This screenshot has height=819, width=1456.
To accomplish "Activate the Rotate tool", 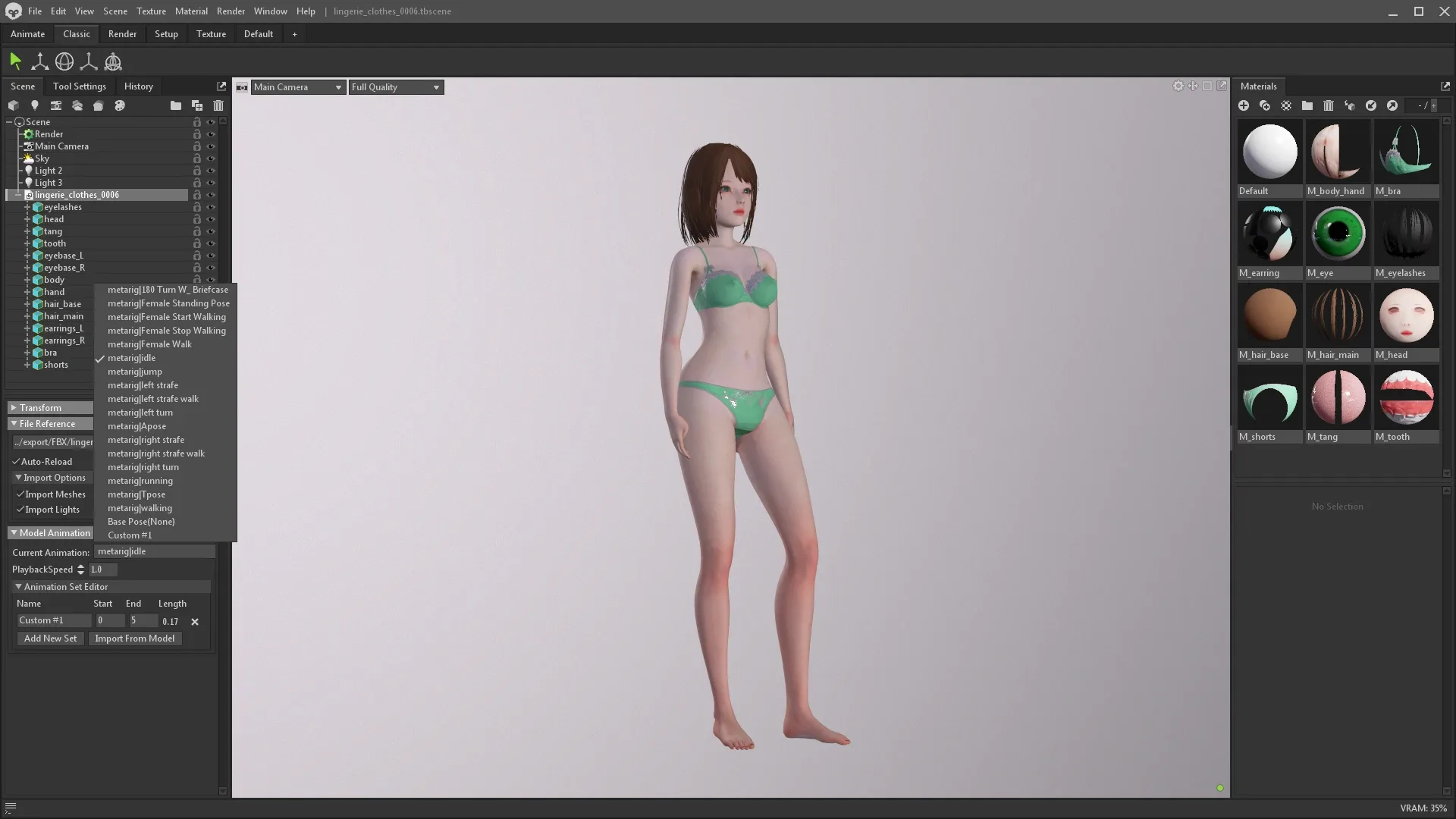I will coord(64,61).
